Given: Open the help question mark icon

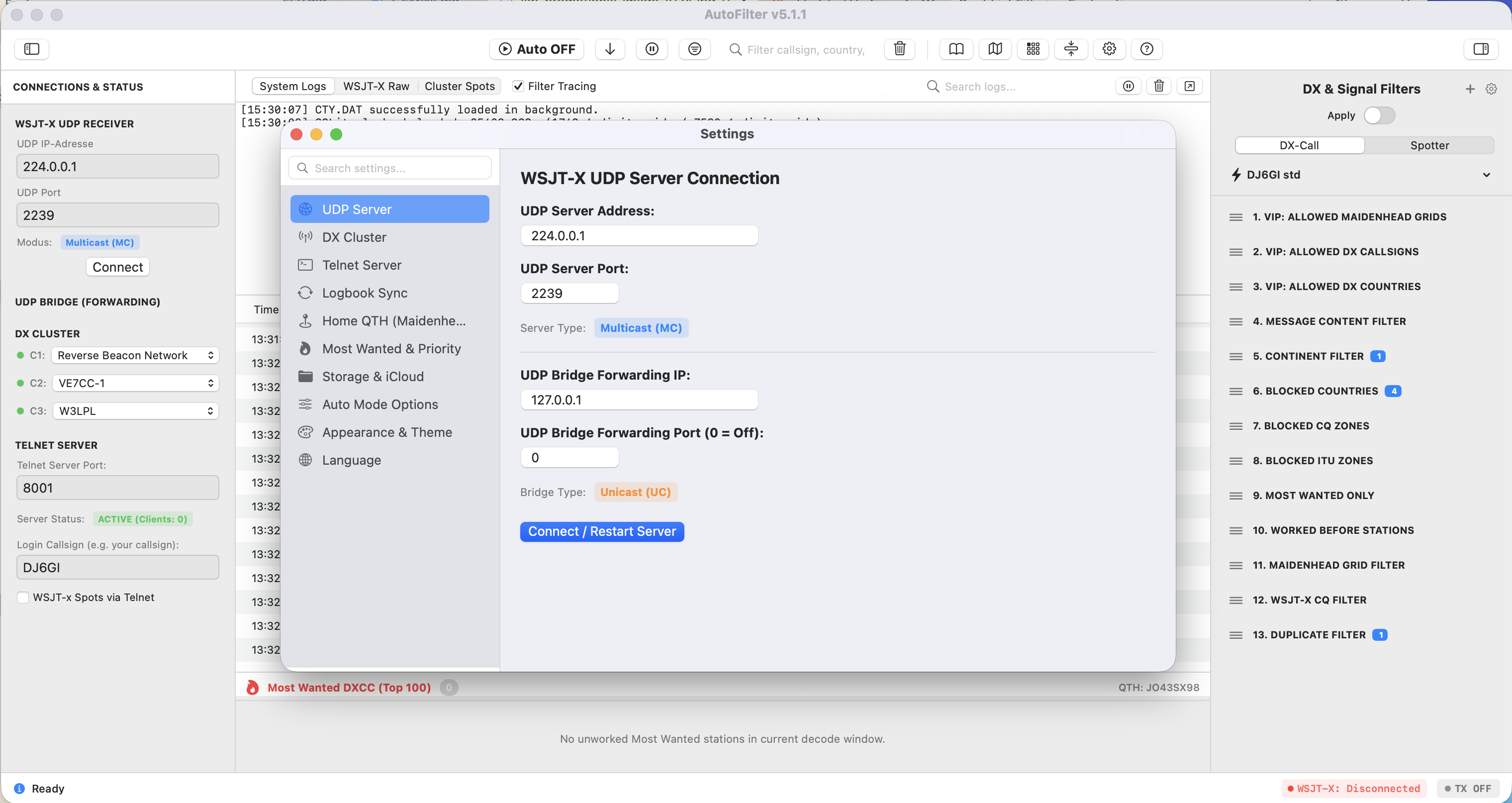Looking at the screenshot, I should tap(1147, 49).
